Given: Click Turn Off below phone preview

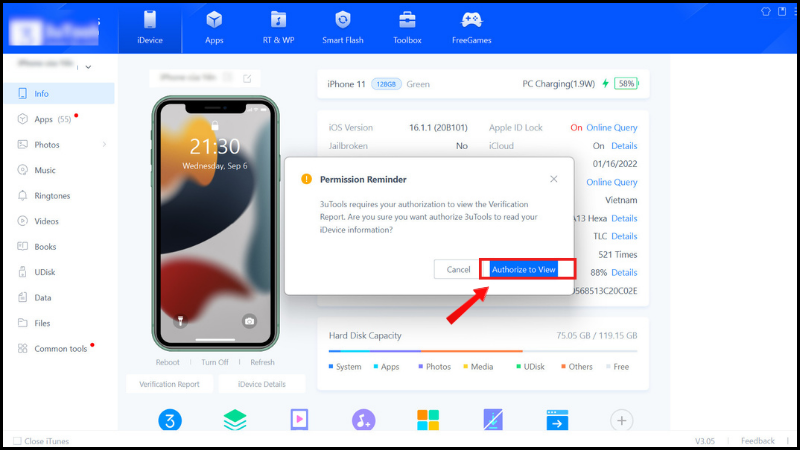Looking at the screenshot, I should click(x=215, y=362).
